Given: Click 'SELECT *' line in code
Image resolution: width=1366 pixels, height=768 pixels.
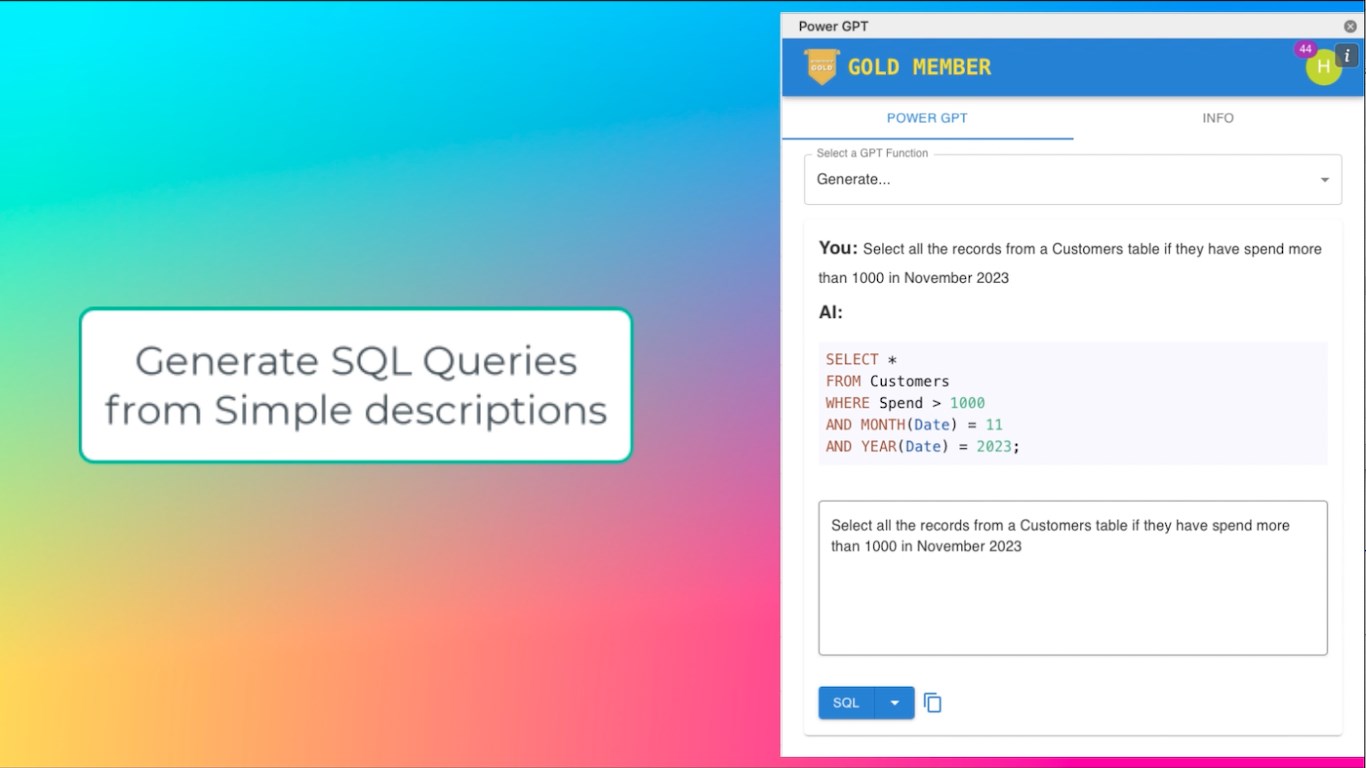Looking at the screenshot, I should coord(861,359).
